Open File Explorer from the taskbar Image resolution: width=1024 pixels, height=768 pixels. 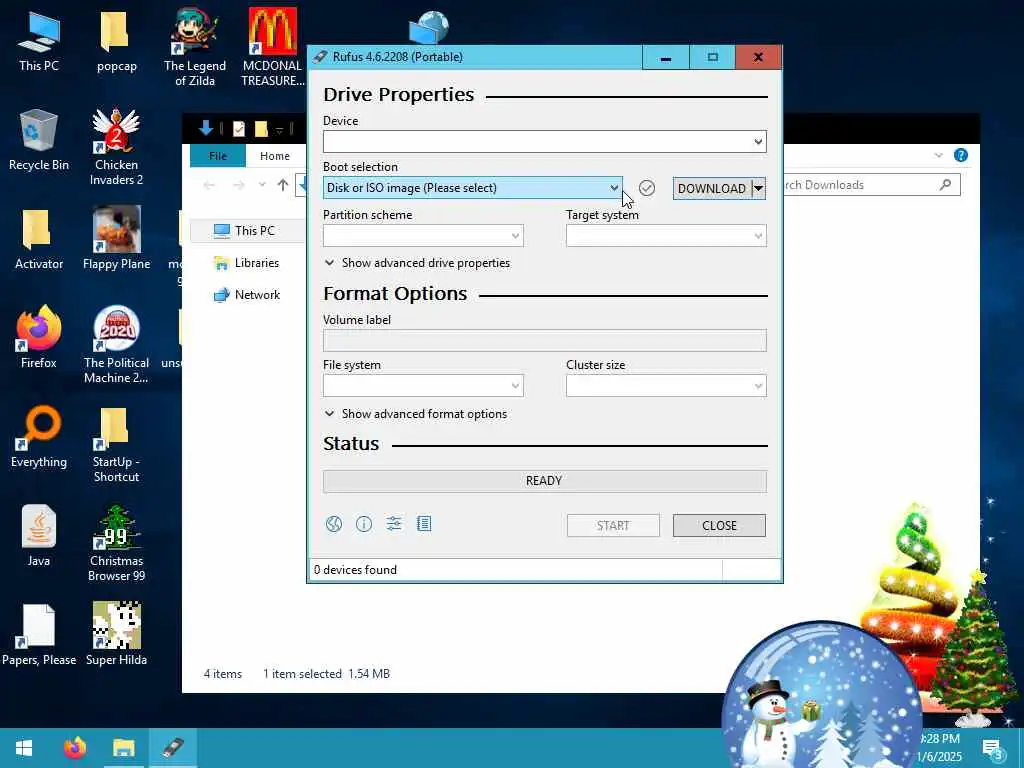[123, 748]
